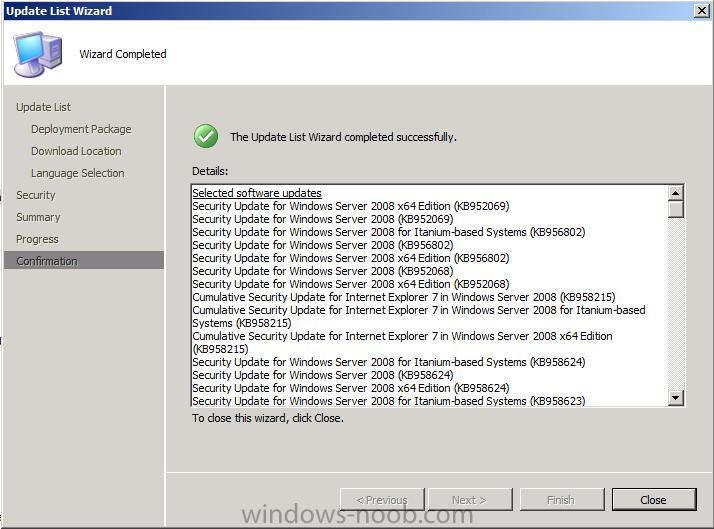
Task: Select the Download Location step
Action: coord(76,151)
